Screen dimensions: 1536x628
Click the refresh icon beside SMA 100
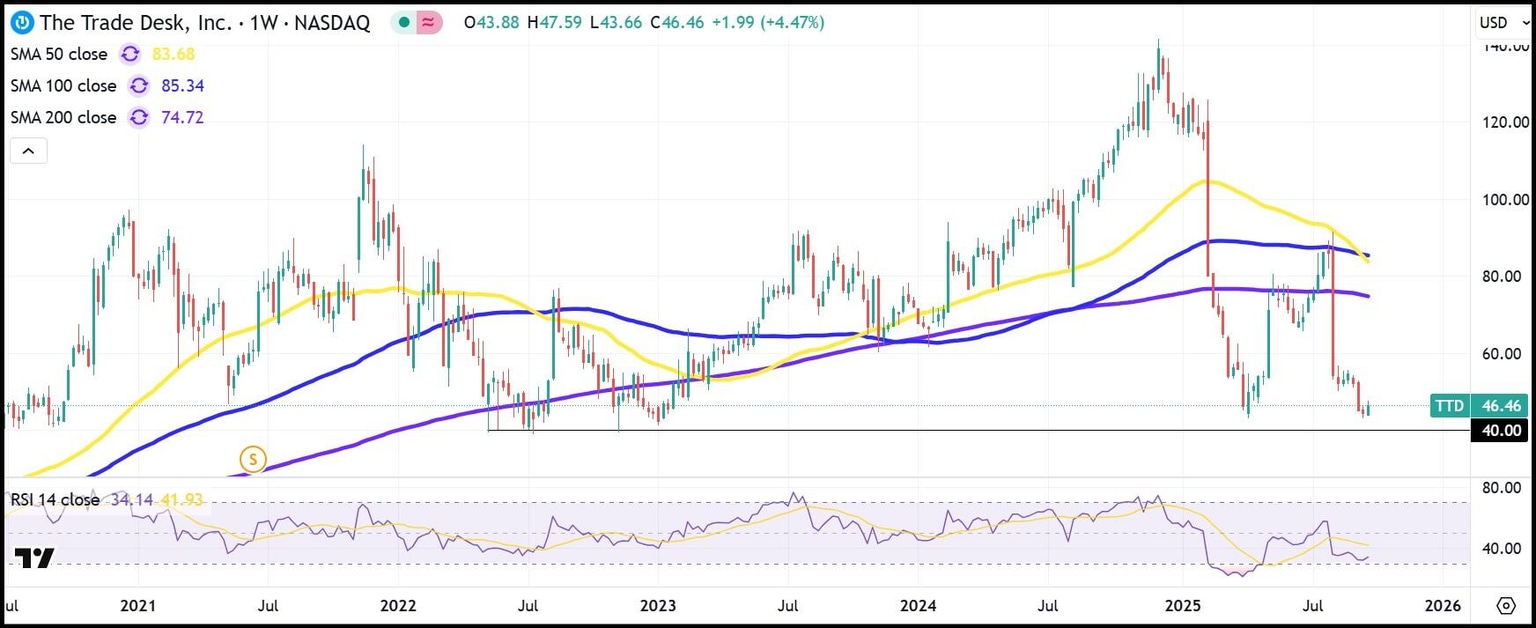tap(138, 86)
